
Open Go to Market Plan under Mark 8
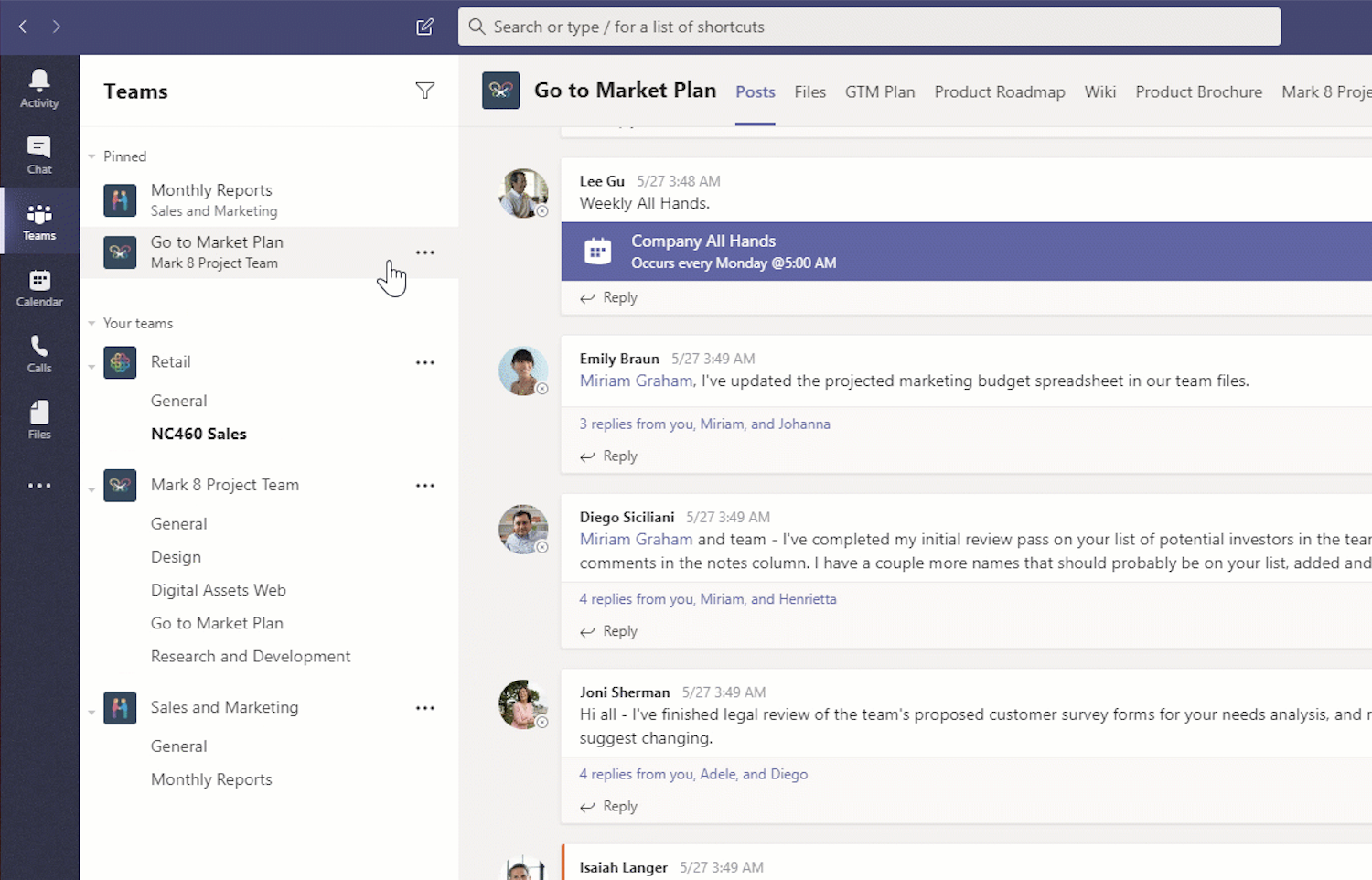[217, 623]
